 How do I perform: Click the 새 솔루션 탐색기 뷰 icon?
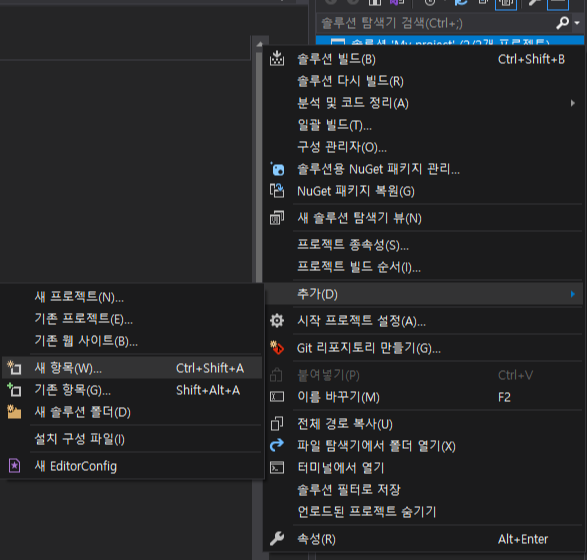277,218
